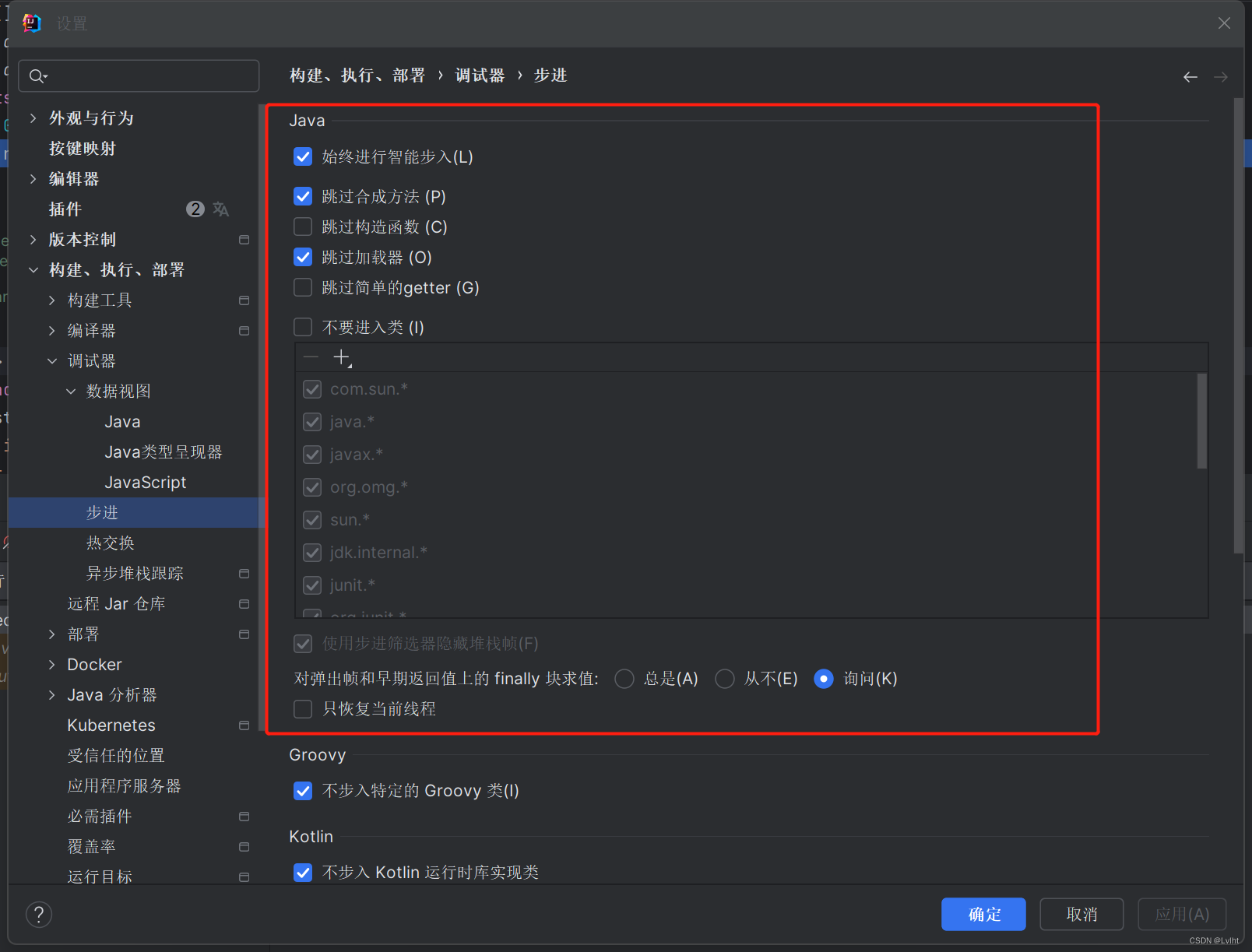Click the settings panel vertical scrollbar
The width and height of the screenshot is (1252, 952).
[x=1239, y=325]
